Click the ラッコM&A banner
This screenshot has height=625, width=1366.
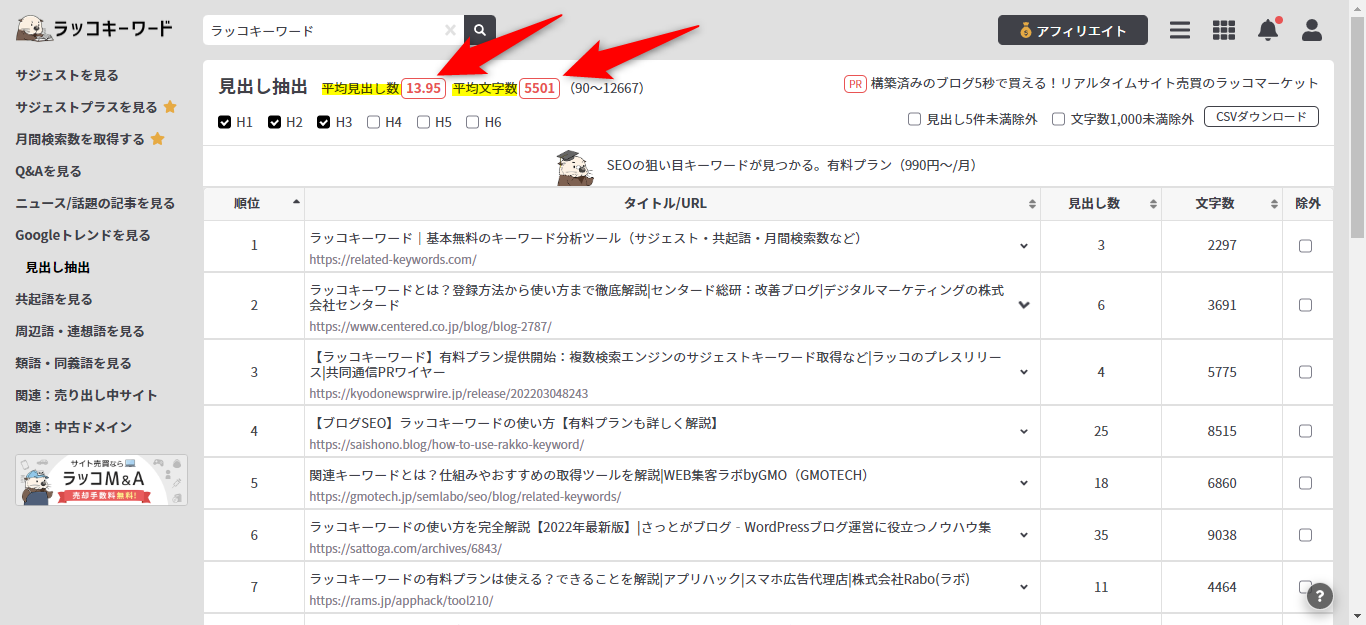pos(101,480)
